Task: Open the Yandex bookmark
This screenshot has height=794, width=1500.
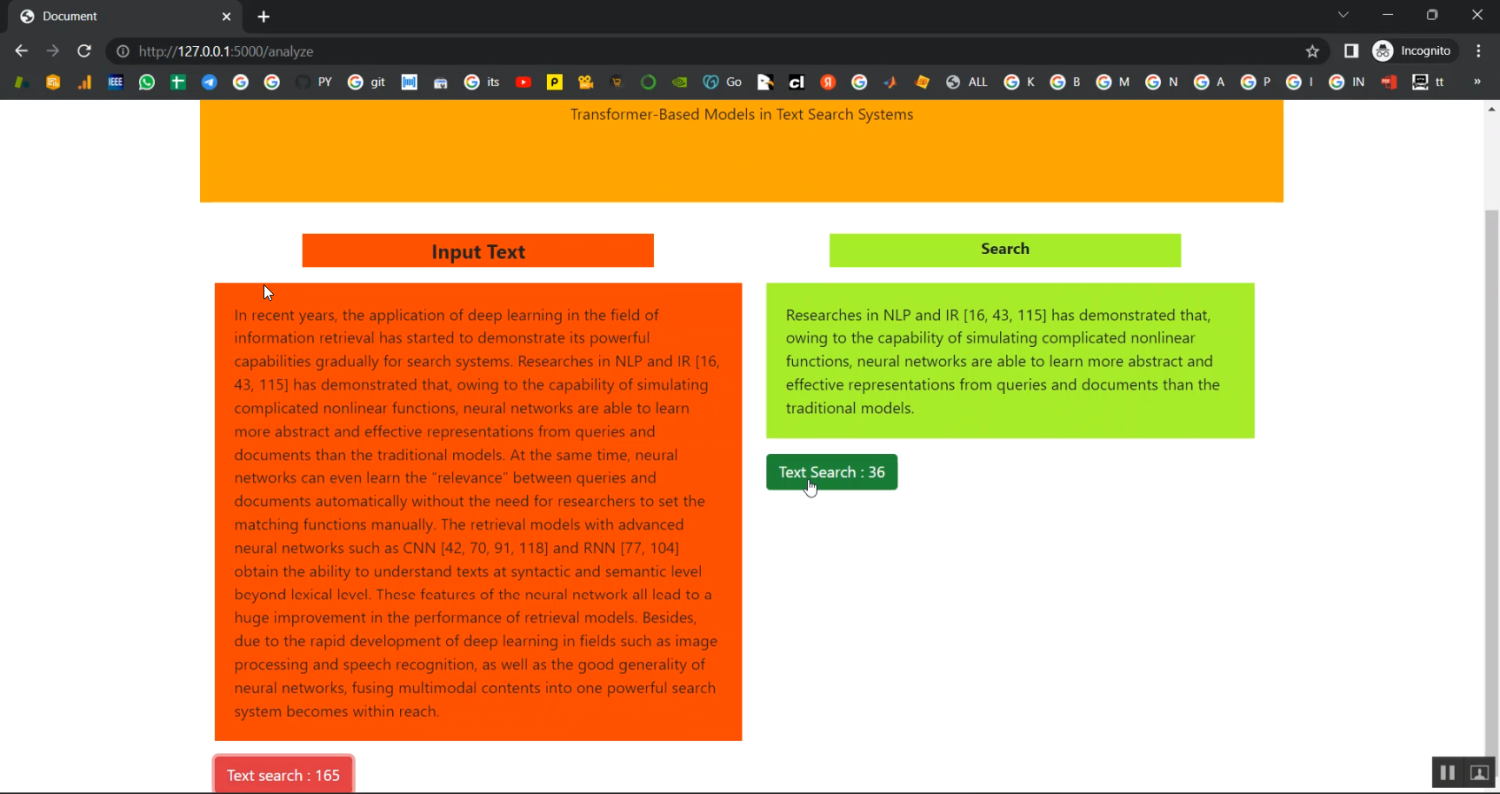Action: coord(828,82)
